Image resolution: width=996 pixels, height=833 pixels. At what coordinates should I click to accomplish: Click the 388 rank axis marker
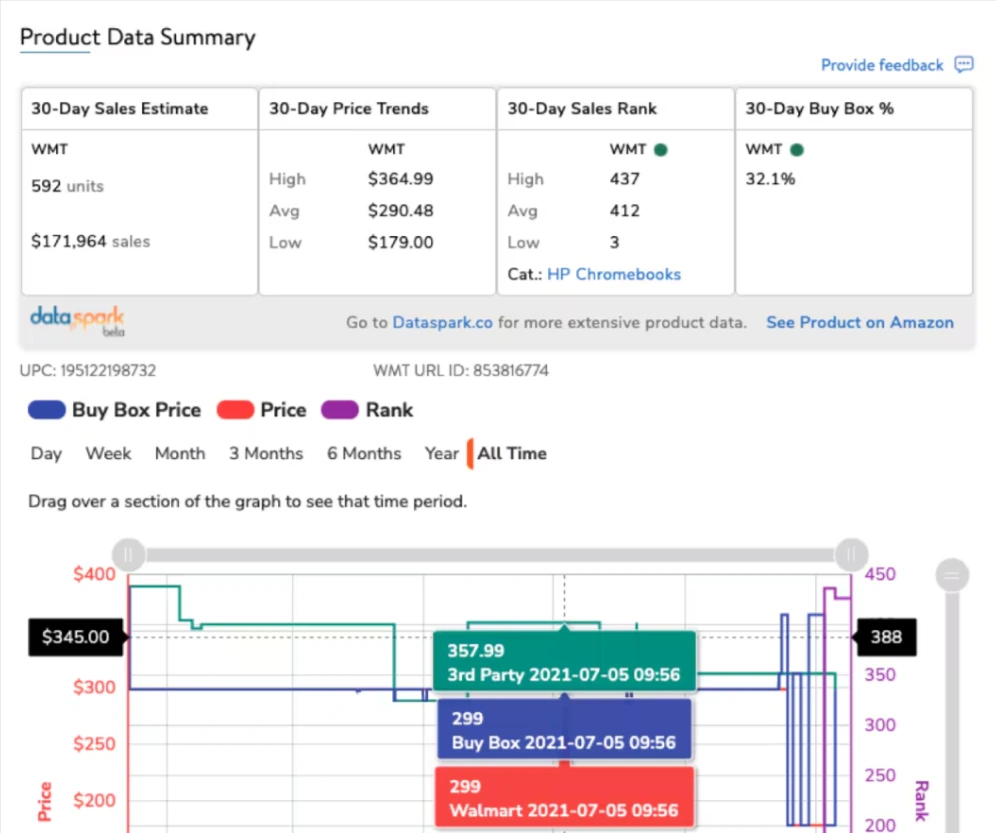pos(886,637)
